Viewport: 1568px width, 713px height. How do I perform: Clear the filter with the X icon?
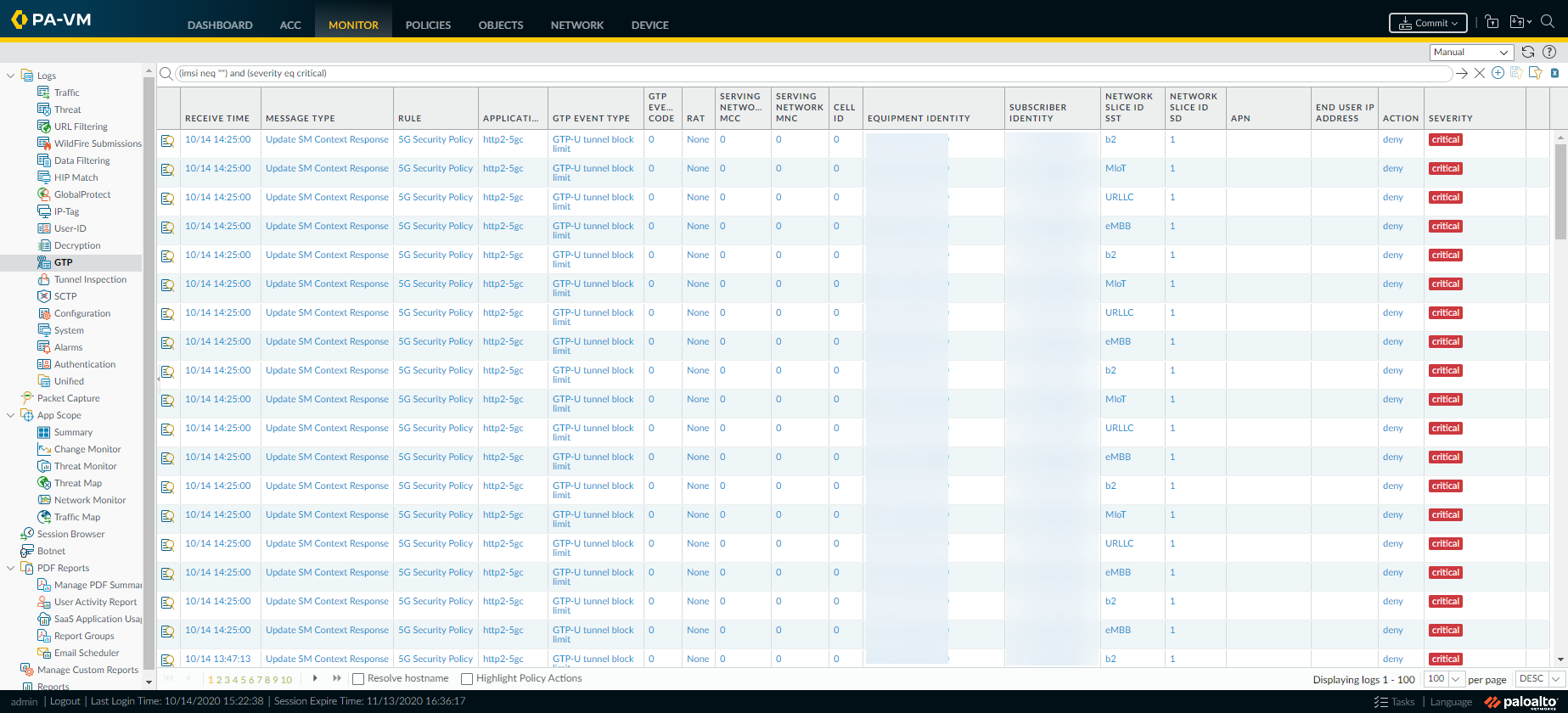click(x=1480, y=73)
